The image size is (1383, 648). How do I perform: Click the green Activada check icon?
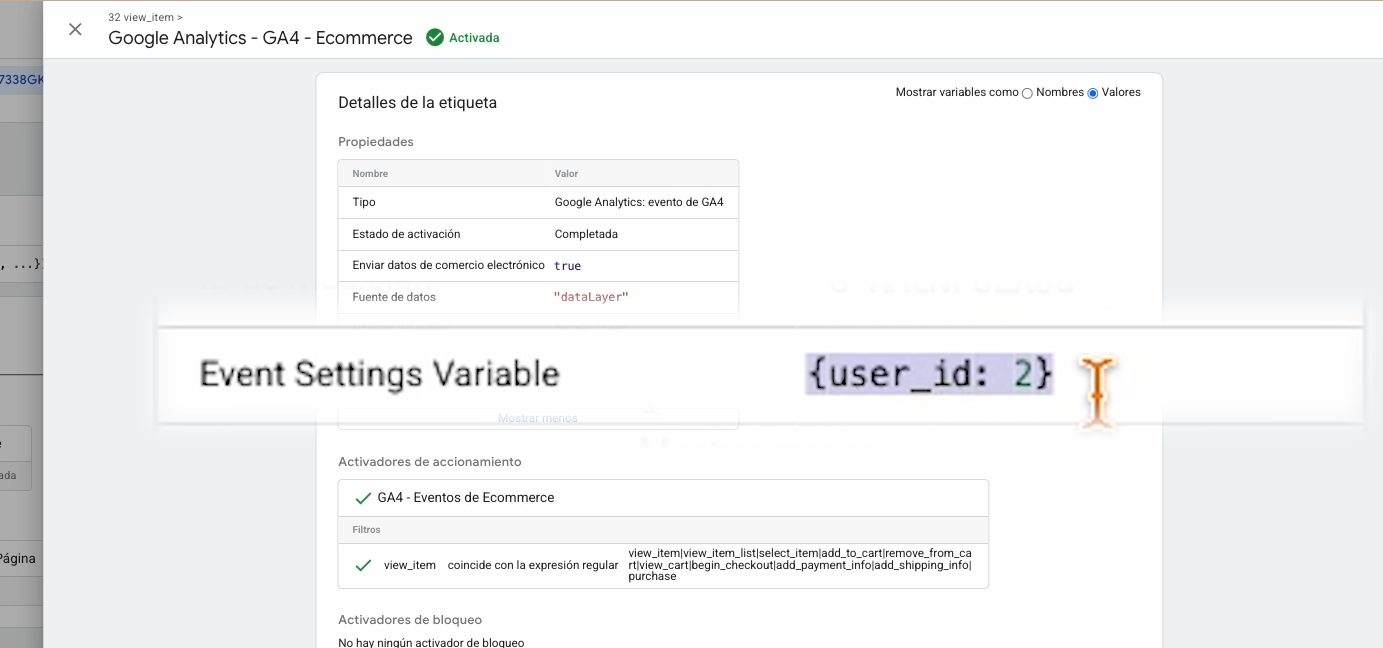coord(435,37)
